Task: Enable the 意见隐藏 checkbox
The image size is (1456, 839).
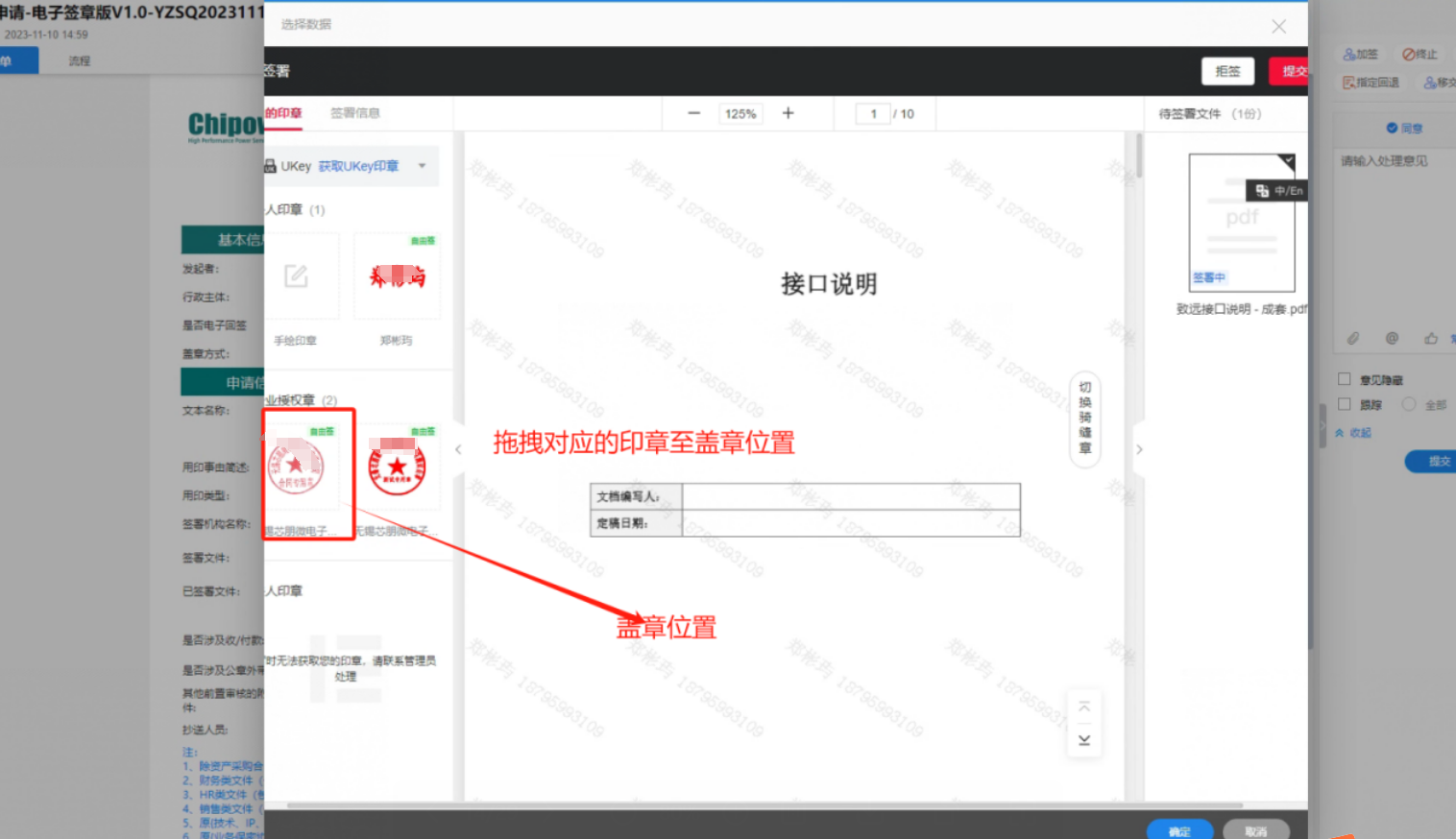Action: tap(1345, 379)
